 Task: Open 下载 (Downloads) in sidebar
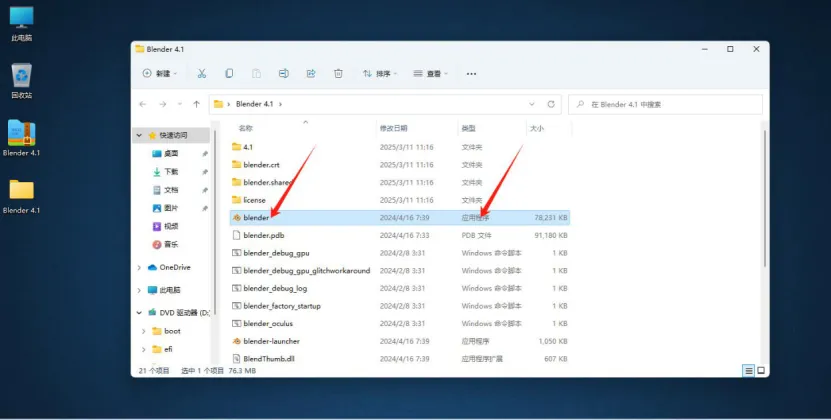[x=171, y=172]
